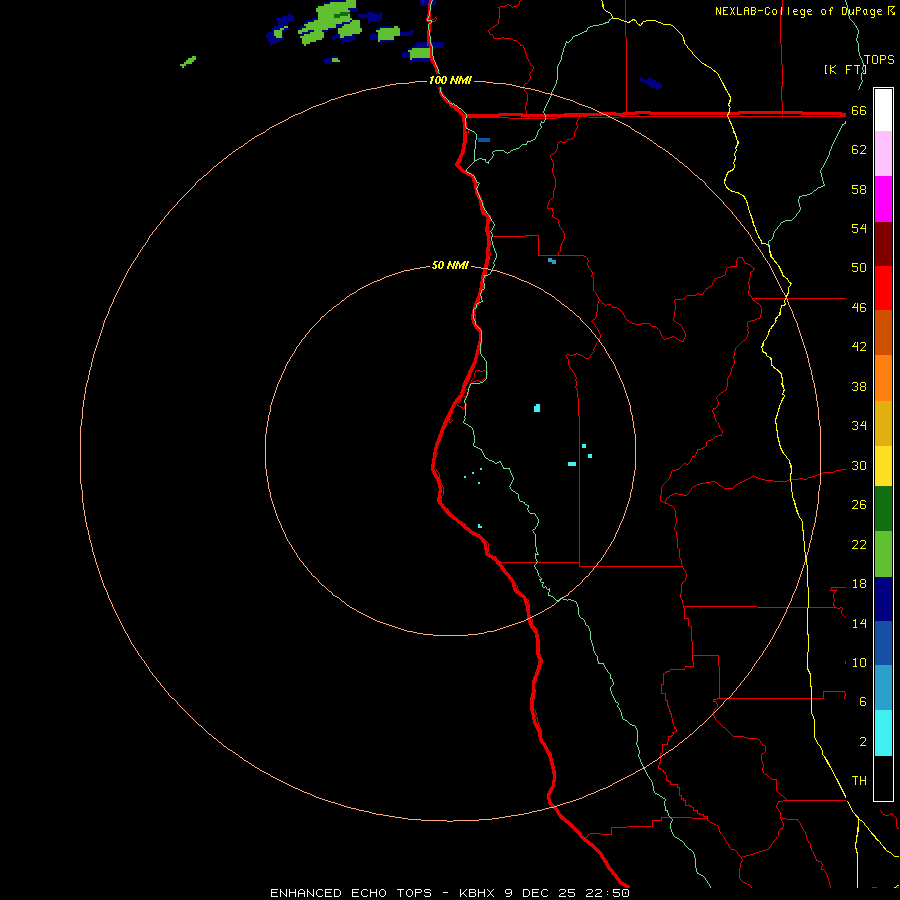Click the 'K FT' units label
This screenshot has height=900, width=900.
click(844, 69)
